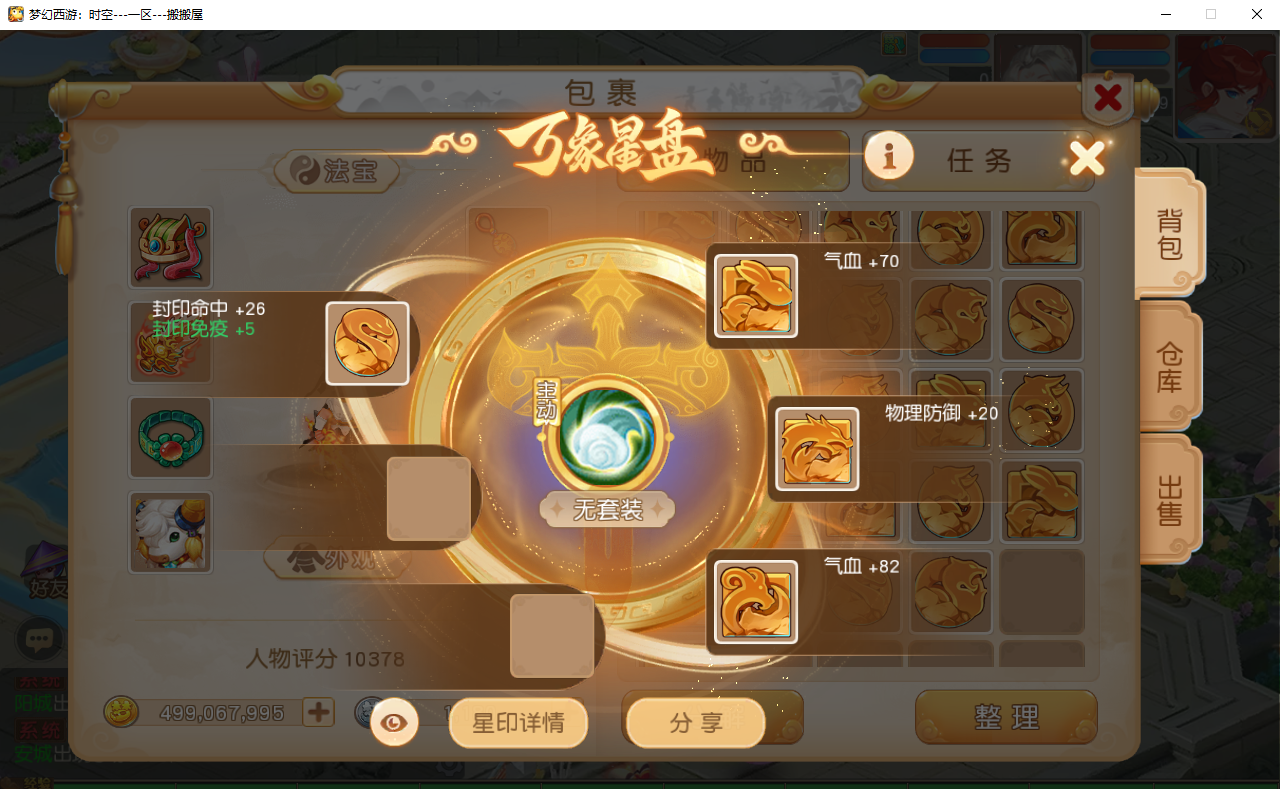
Task: Click the empty seal slot left of the orb
Action: 429,498
